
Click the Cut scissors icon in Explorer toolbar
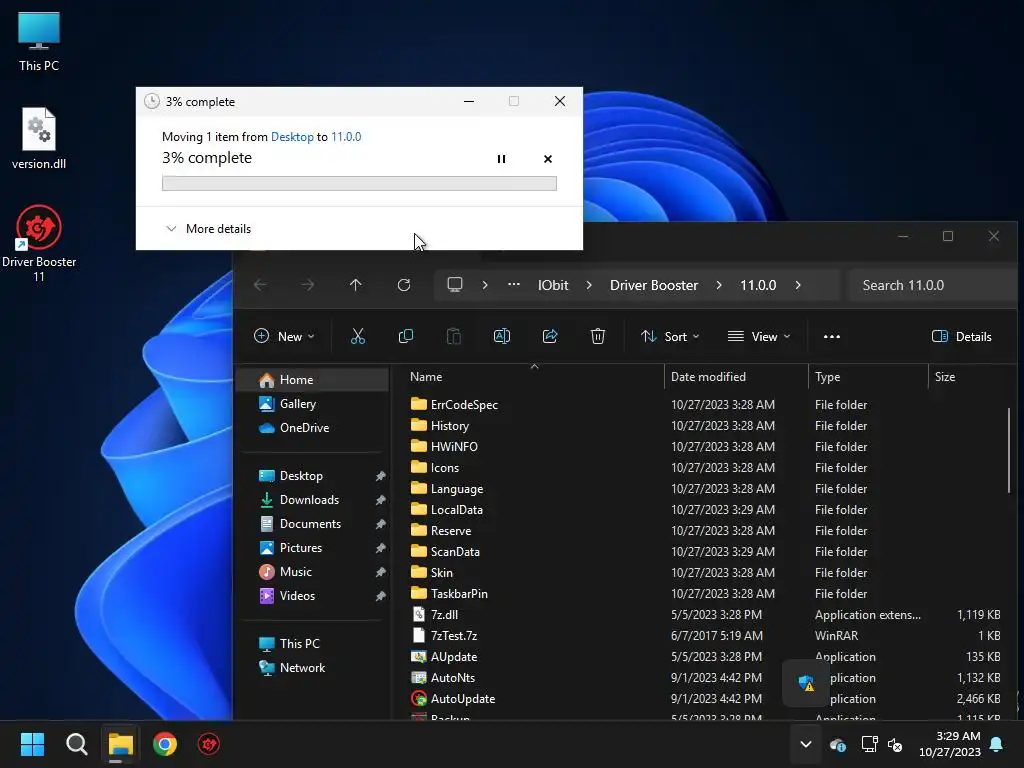pyautogui.click(x=357, y=336)
